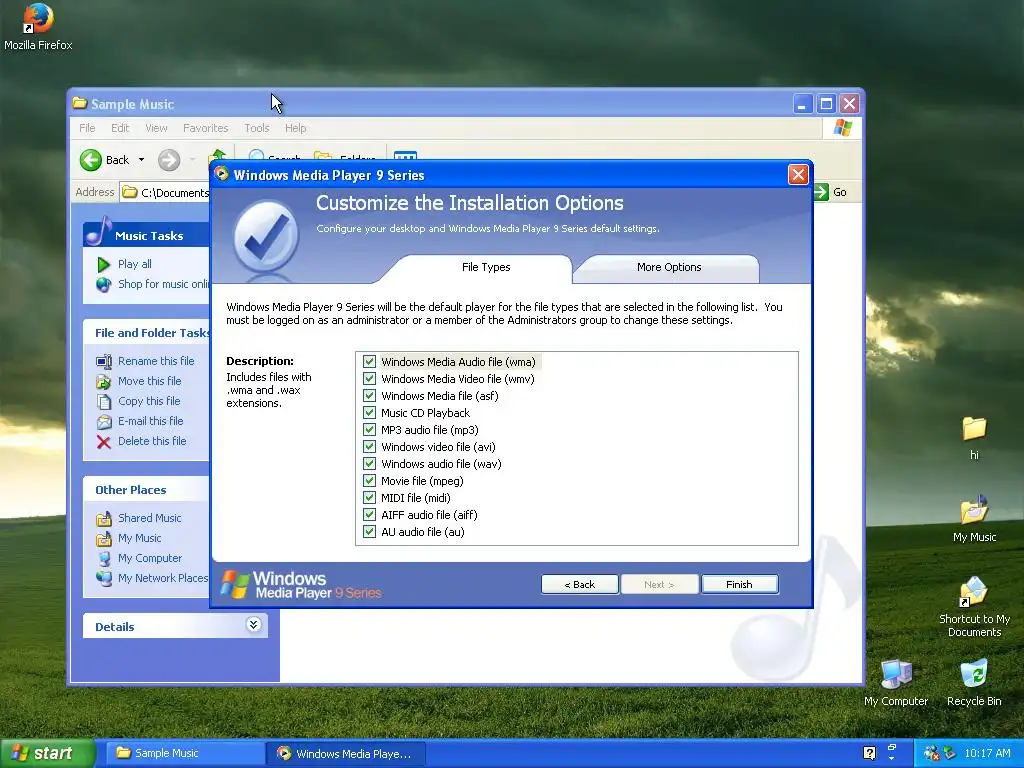Uncheck Windows audio file (wav)
Image resolution: width=1024 pixels, height=768 pixels.
pos(369,464)
